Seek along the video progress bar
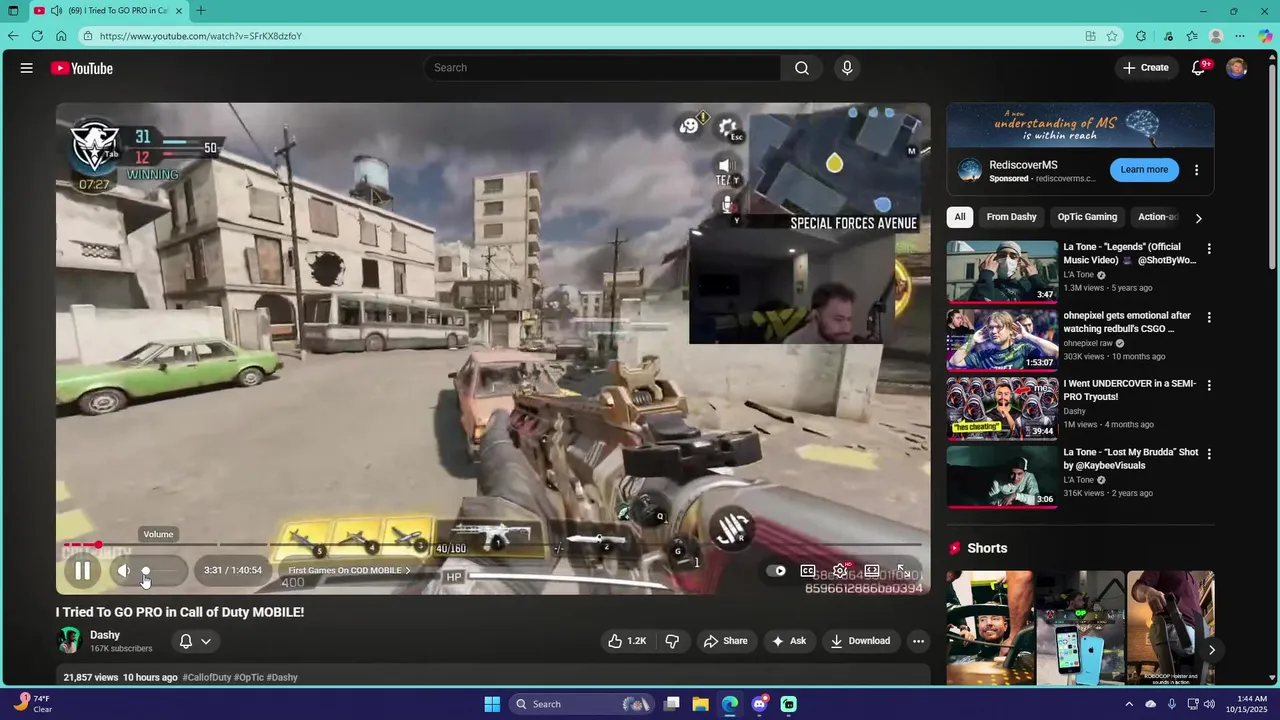Viewport: 1280px width, 720px height. 492,545
